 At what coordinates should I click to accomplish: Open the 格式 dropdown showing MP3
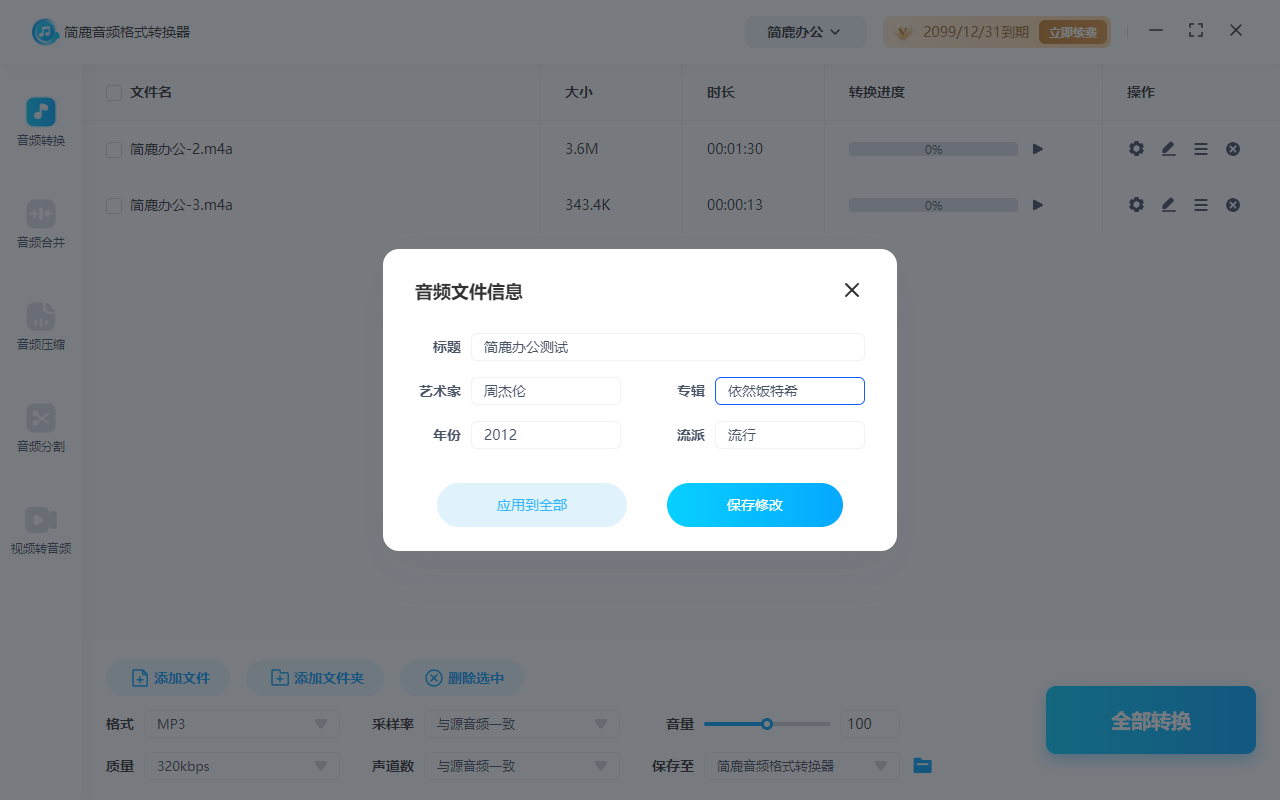point(240,723)
